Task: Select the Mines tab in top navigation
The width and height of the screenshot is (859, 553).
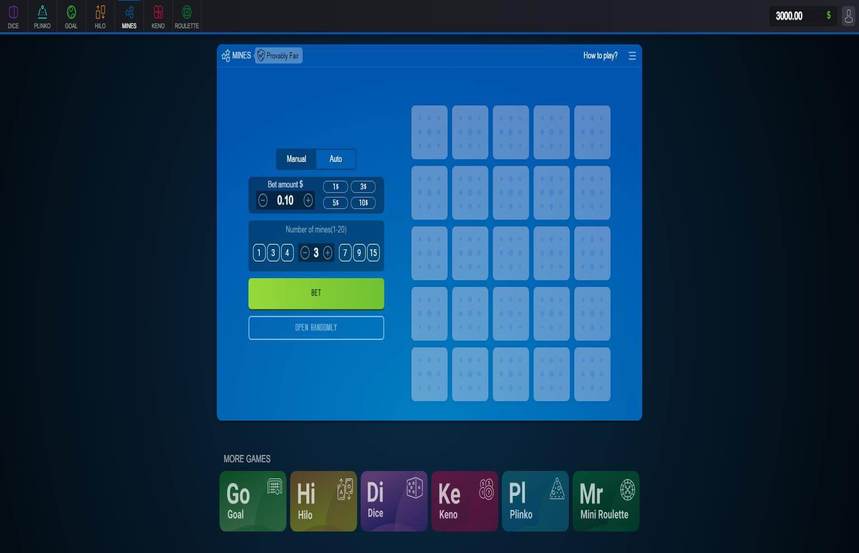Action: pyautogui.click(x=129, y=16)
